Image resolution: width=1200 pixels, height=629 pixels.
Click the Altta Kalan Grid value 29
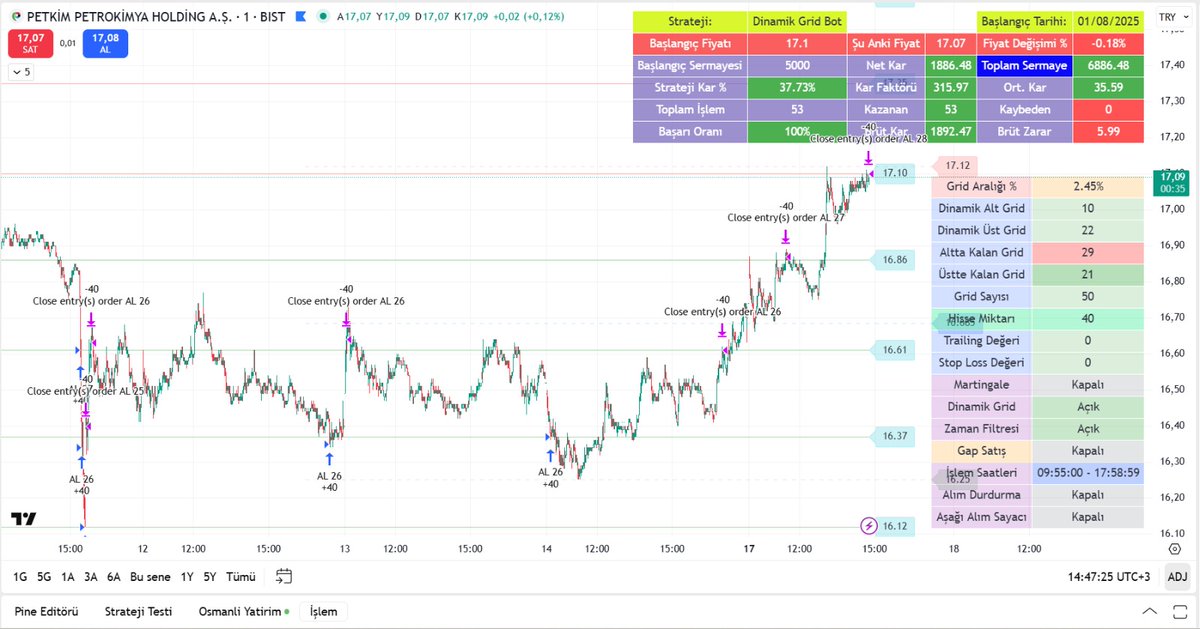1088,252
